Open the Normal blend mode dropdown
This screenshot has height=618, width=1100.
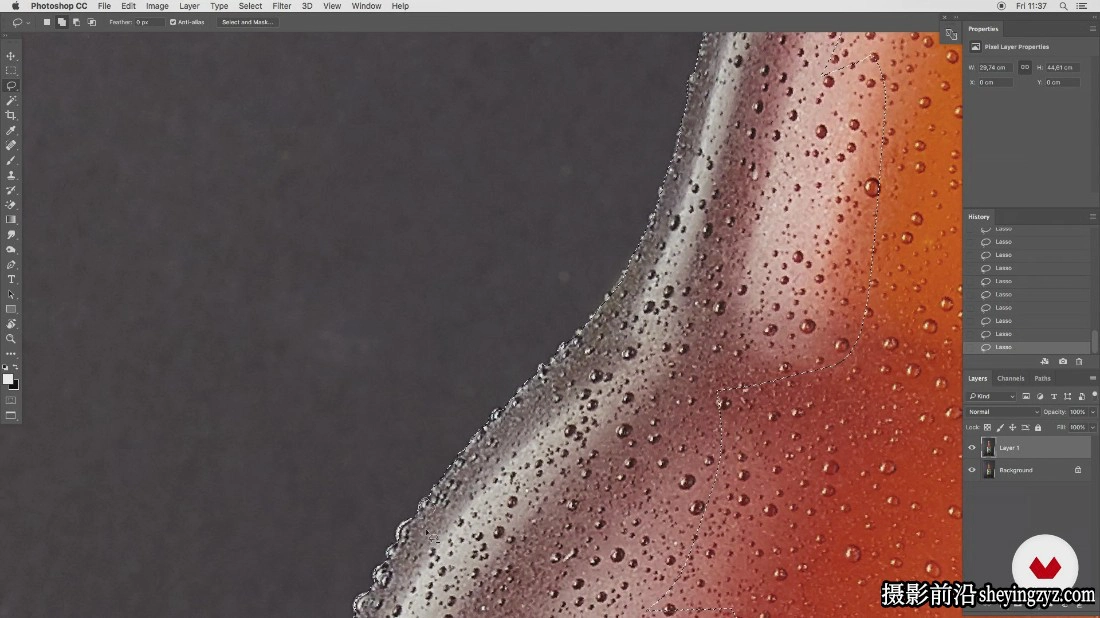[x=1002, y=412]
